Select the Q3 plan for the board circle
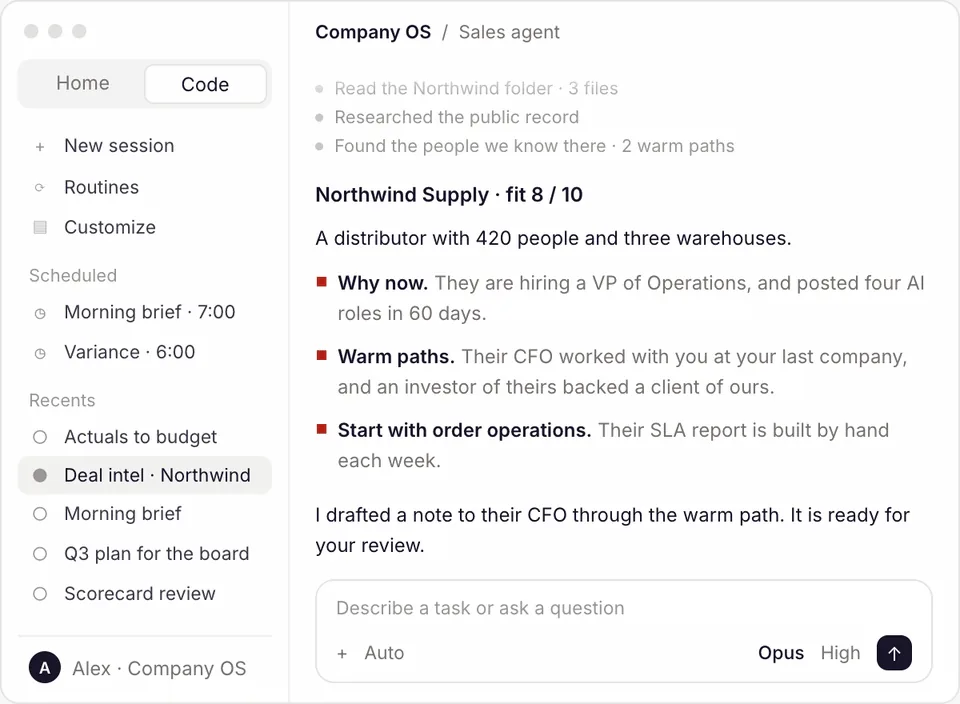 tap(40, 554)
